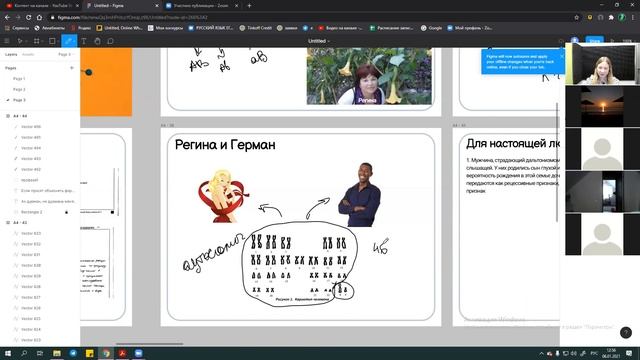Switch to the Layers tab
The image size is (640, 360).
coord(11,54)
